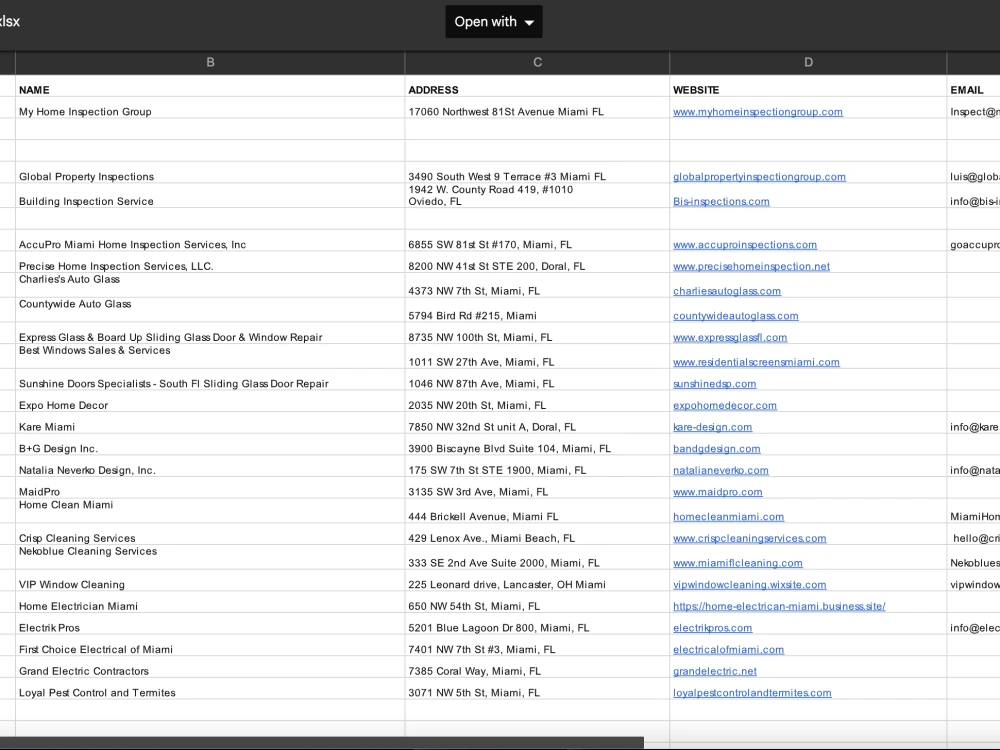Select cell 'My Home Inspection Group'

pyautogui.click(x=210, y=108)
